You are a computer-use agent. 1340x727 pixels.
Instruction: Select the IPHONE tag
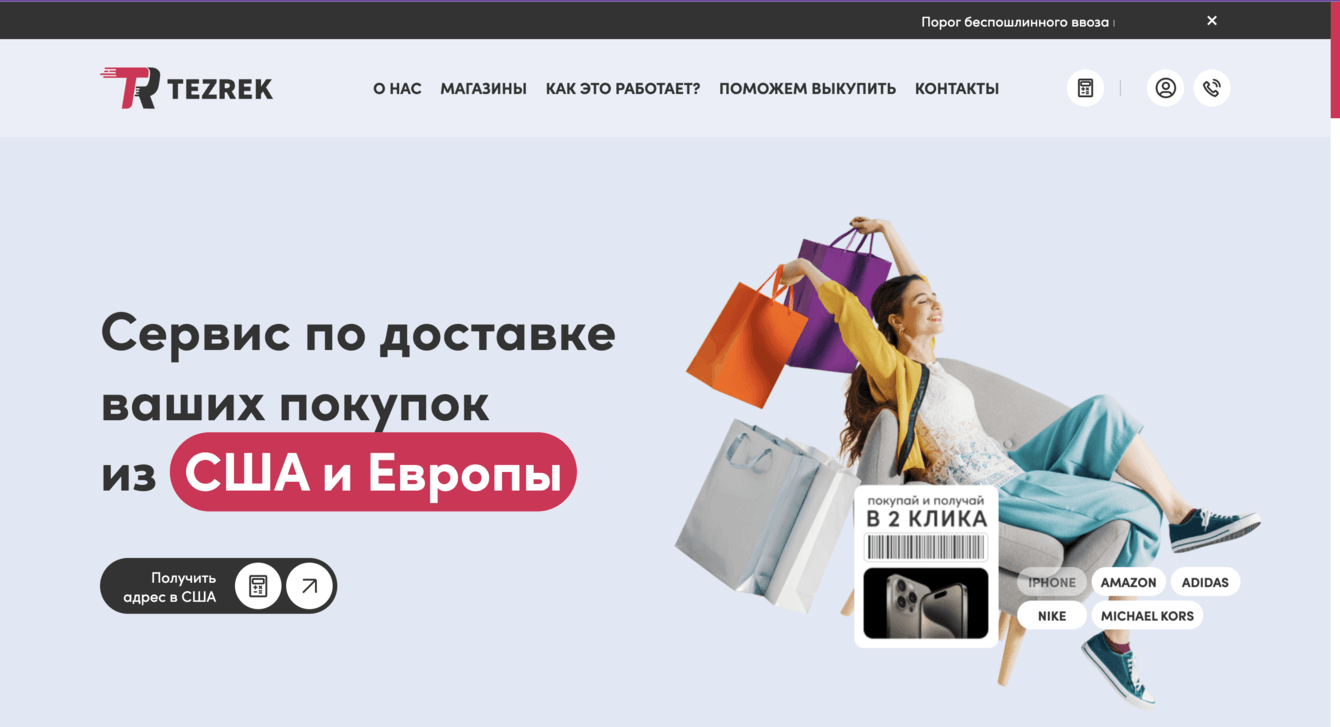click(1052, 582)
